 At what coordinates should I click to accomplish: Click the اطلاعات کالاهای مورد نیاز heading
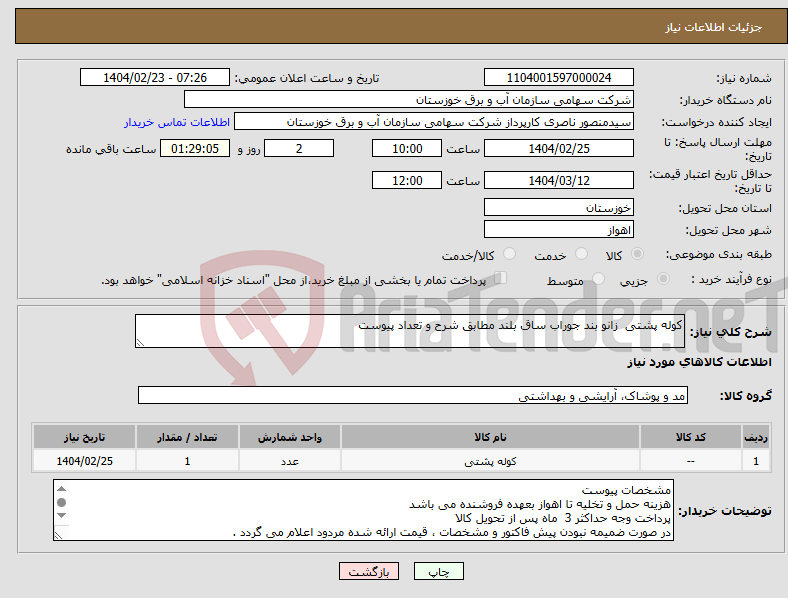(x=699, y=362)
